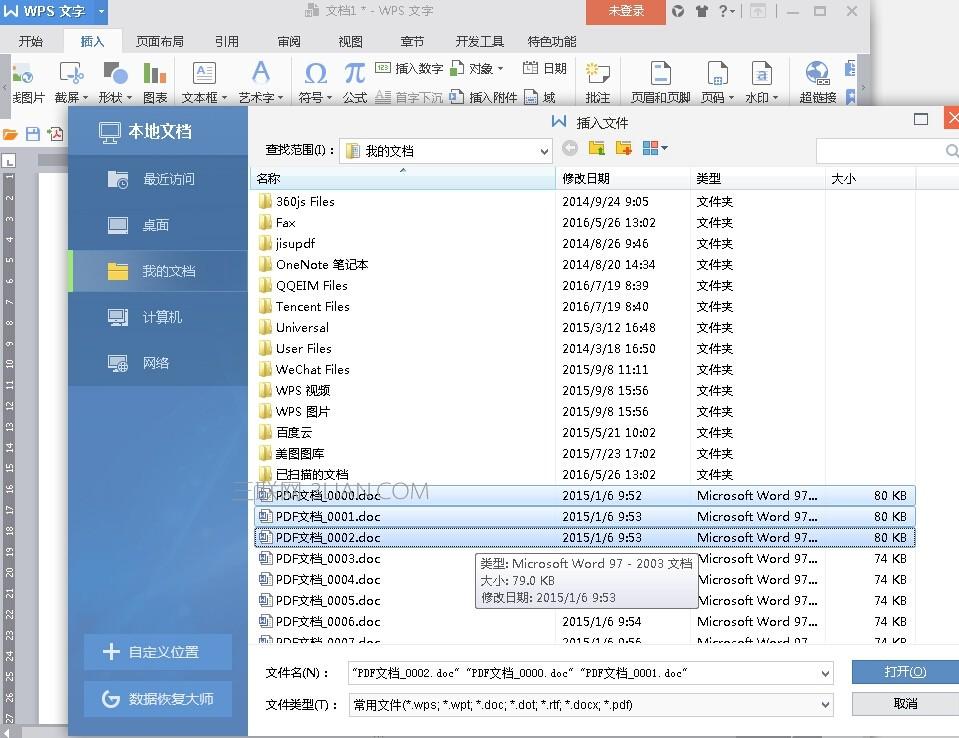Click the Symbol (符号) omega icon
The width and height of the screenshot is (959, 738).
click(x=316, y=73)
